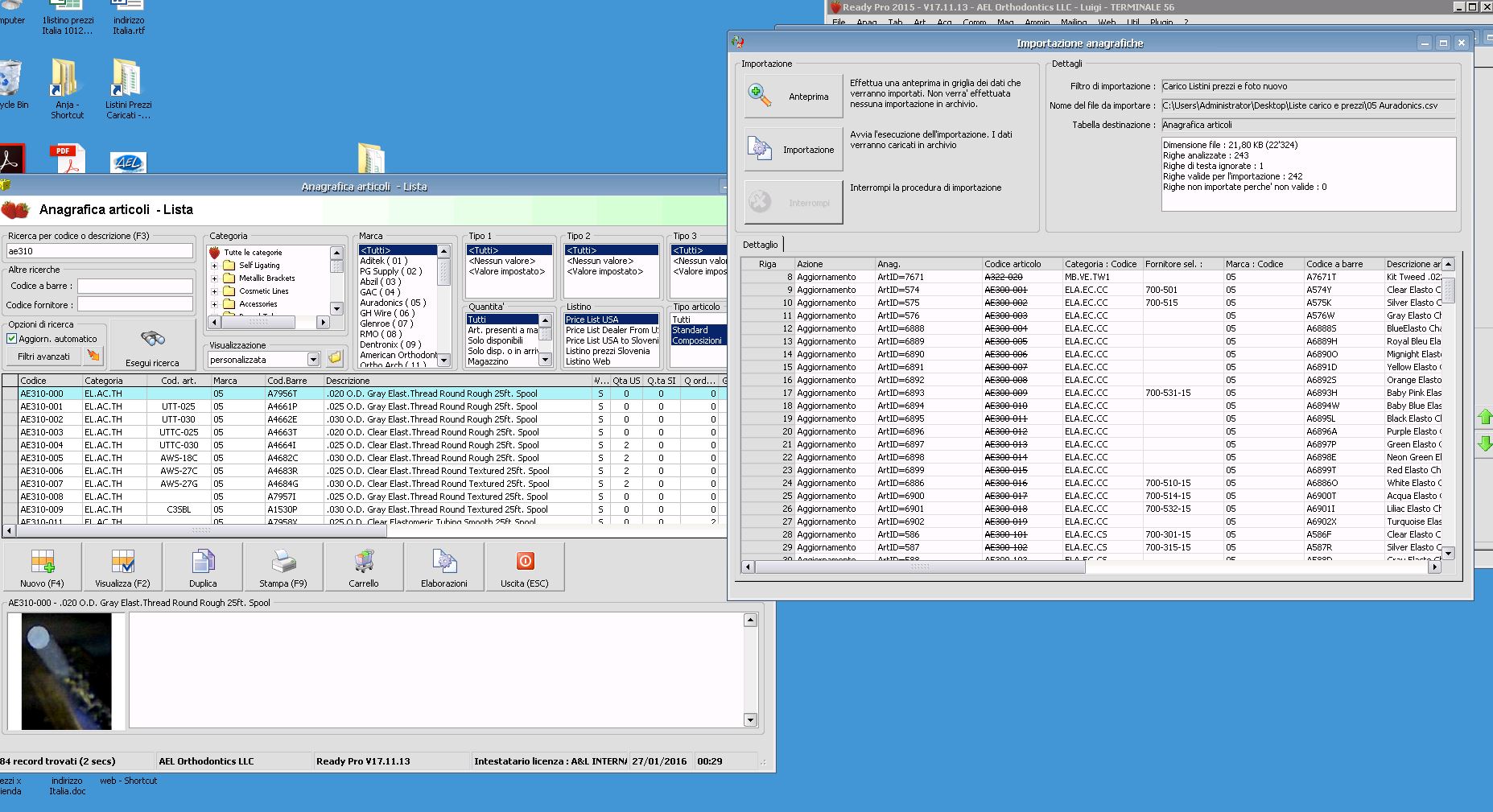Click the green up arrow at the right edge
This screenshot has height=812, width=1493.
tap(1485, 417)
